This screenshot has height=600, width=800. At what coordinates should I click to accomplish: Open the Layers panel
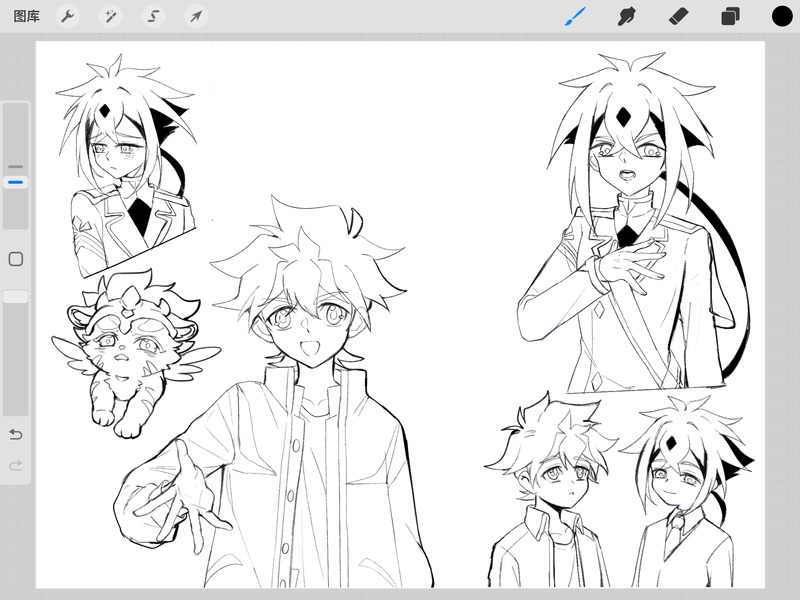point(730,16)
